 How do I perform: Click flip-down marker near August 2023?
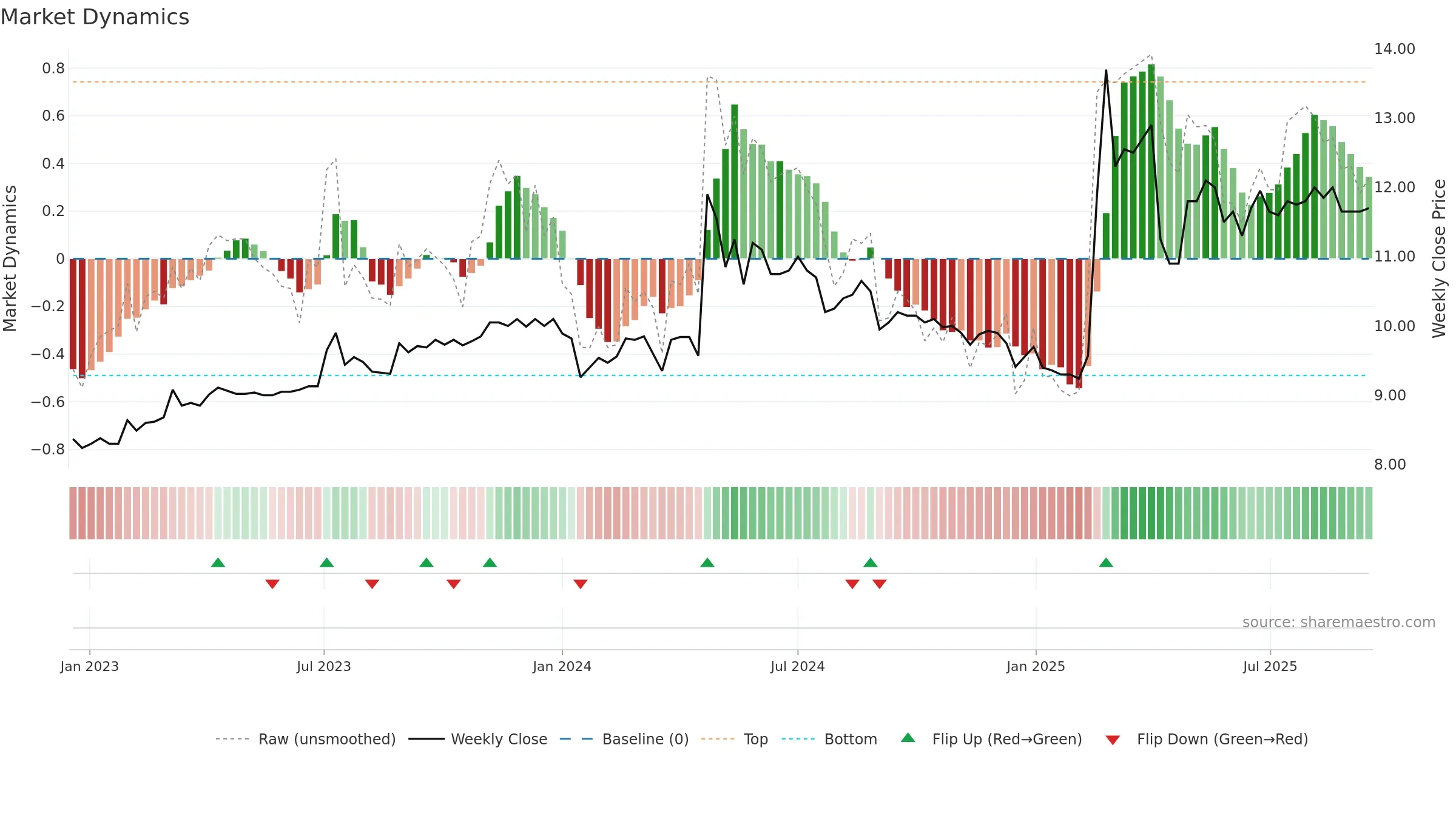click(x=372, y=584)
